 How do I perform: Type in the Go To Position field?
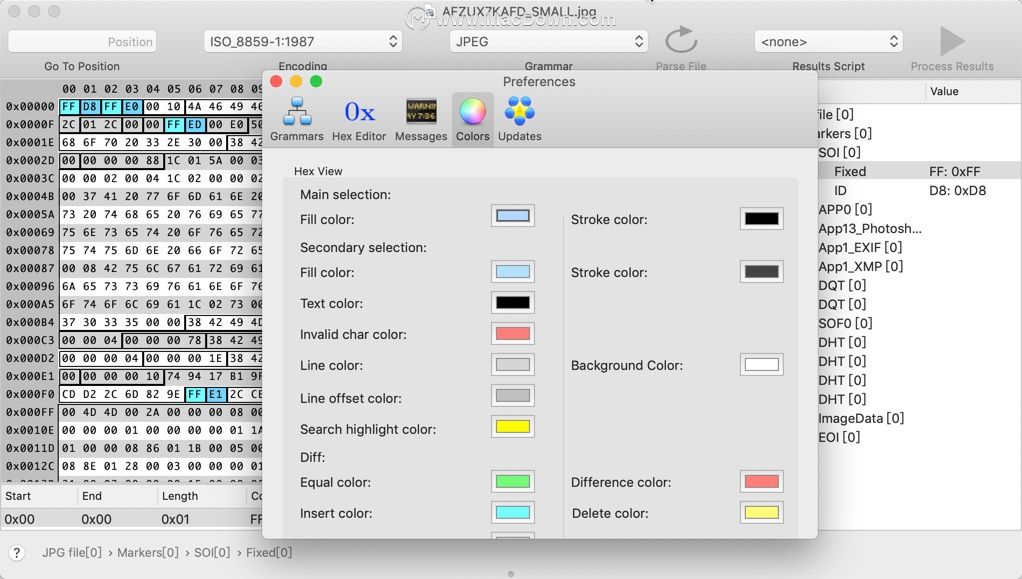[82, 42]
